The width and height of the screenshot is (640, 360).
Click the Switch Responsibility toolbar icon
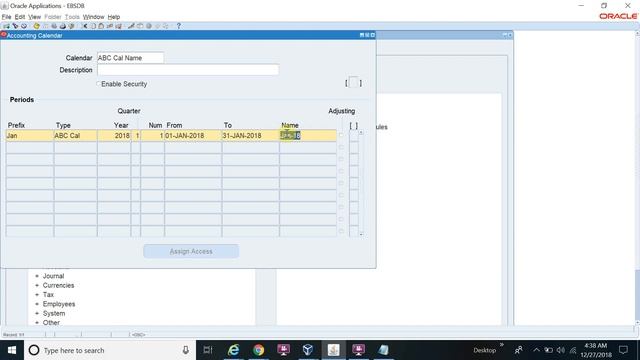pyautogui.click(x=54, y=26)
